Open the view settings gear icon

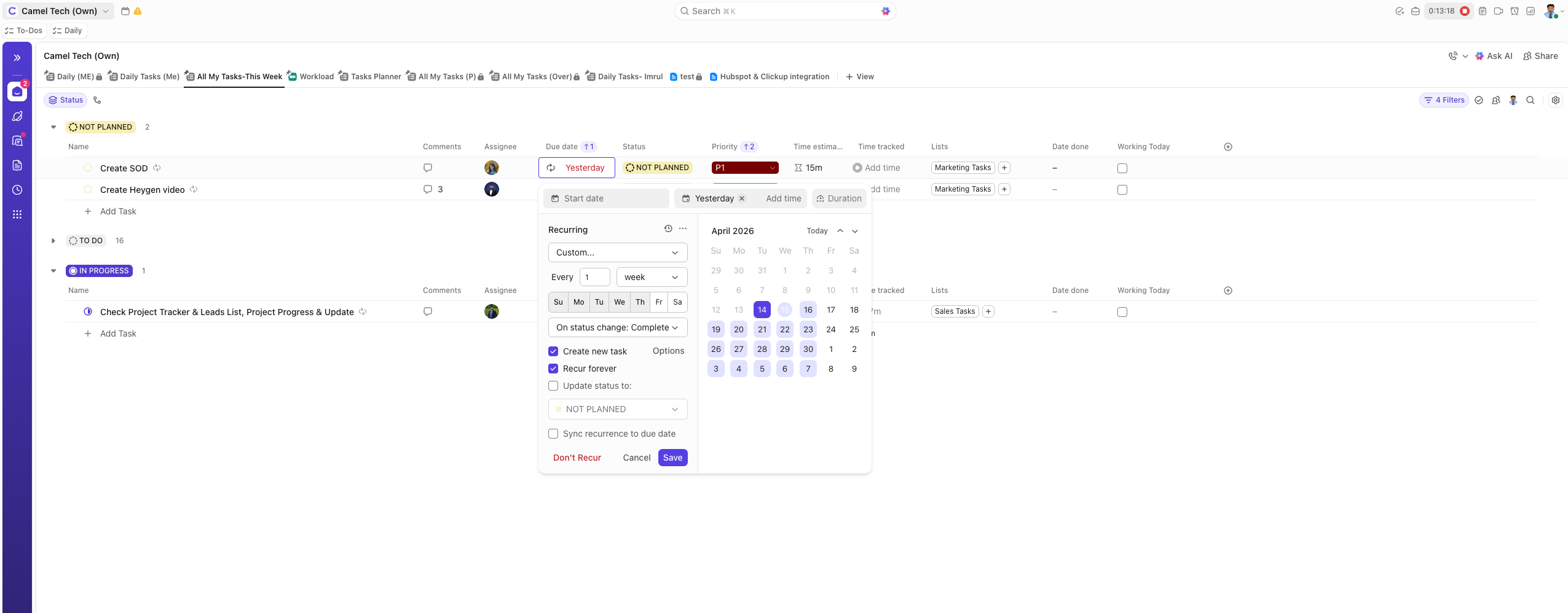1555,100
